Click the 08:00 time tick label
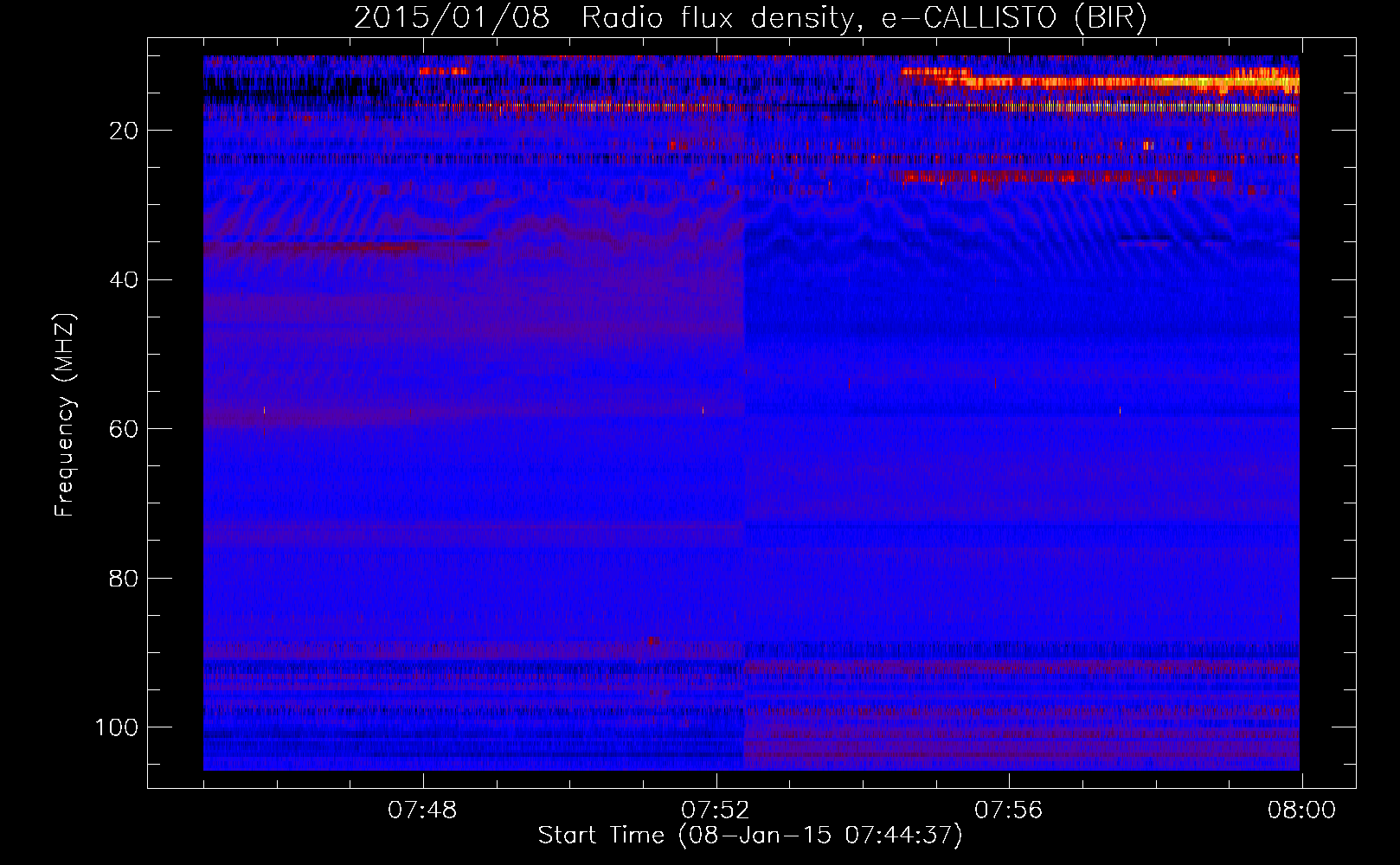 (x=1301, y=811)
